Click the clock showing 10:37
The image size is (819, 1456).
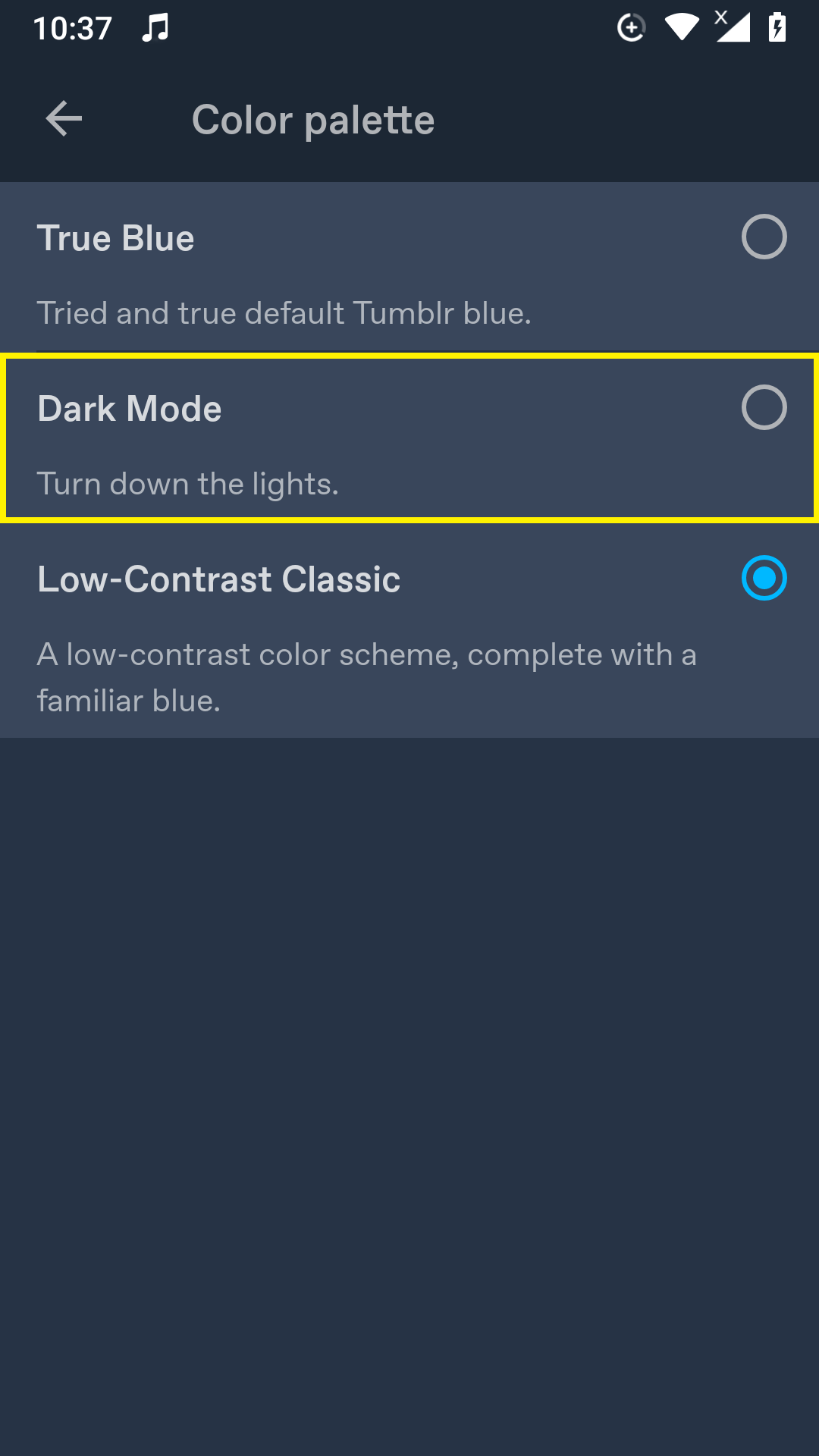pyautogui.click(x=72, y=27)
